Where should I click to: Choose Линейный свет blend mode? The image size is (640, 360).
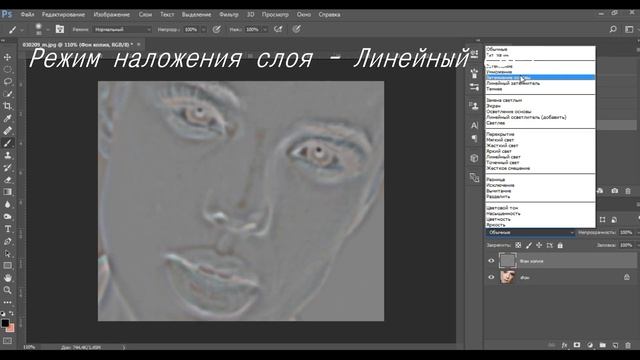(540, 157)
